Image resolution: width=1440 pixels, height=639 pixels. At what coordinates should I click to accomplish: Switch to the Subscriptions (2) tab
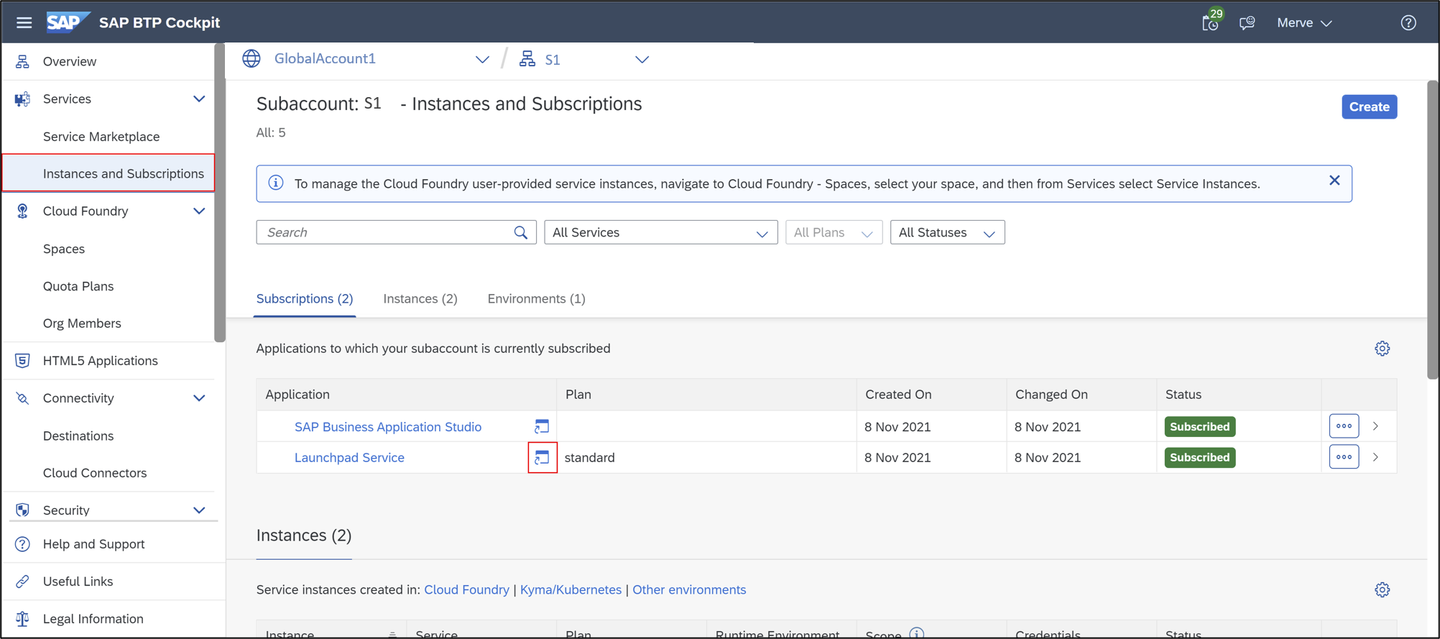[305, 299]
